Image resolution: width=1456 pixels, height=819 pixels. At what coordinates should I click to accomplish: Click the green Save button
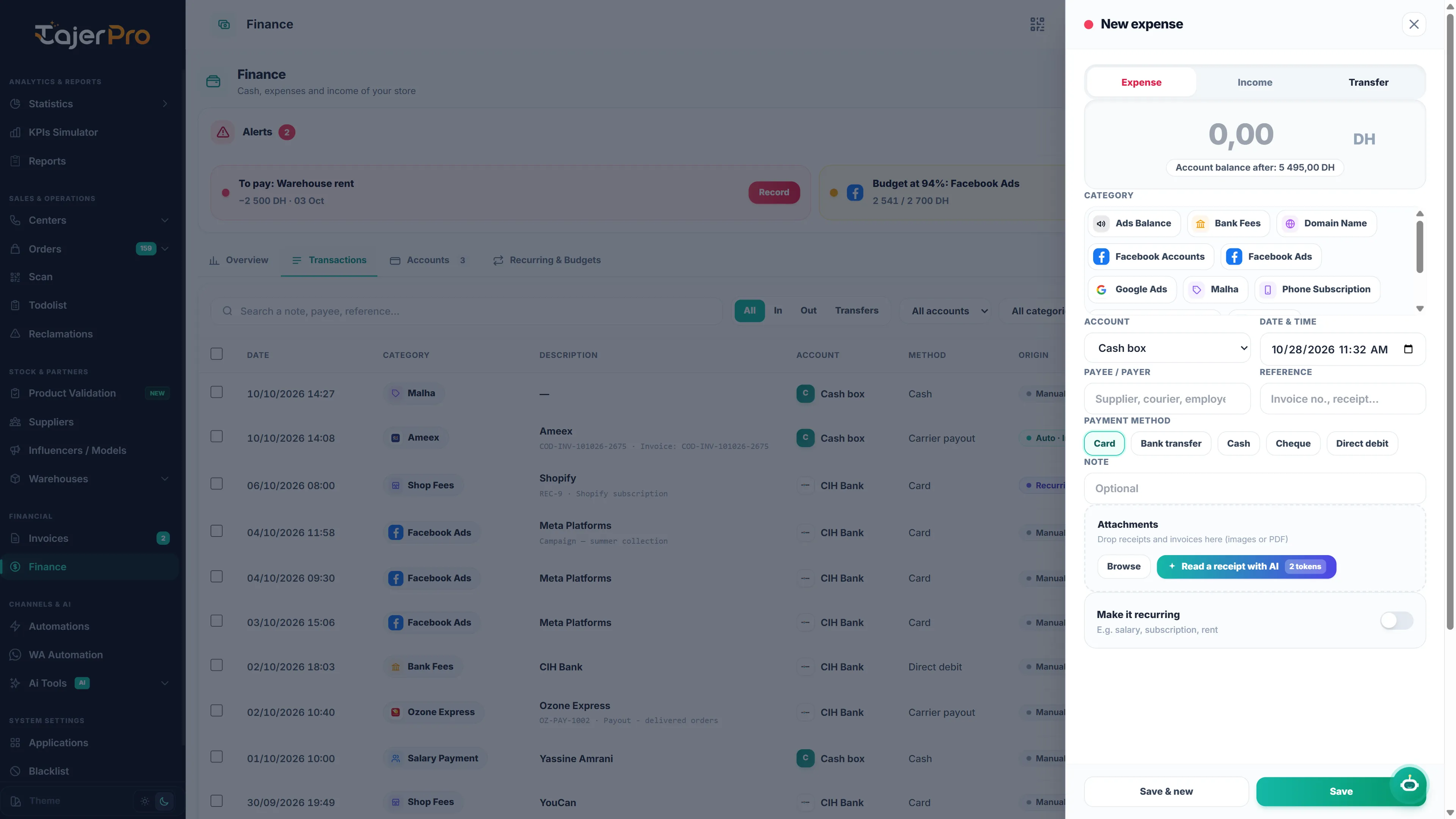click(1341, 791)
